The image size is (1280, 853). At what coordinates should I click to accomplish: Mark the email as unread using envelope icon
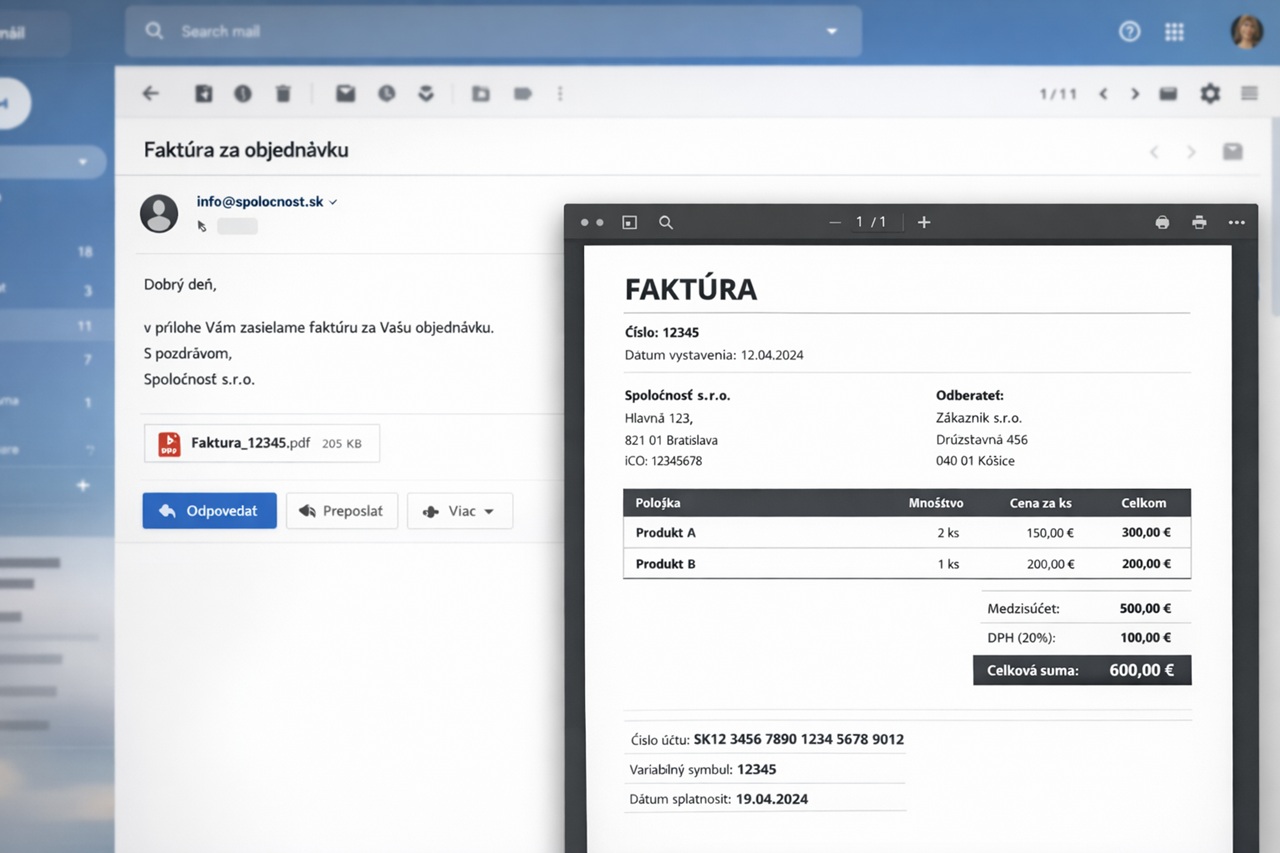345,94
